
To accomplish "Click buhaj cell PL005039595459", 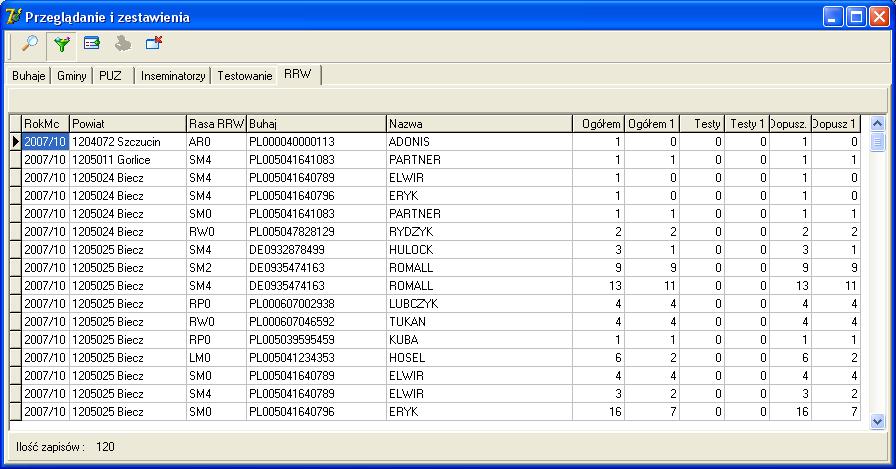I will (x=317, y=340).
